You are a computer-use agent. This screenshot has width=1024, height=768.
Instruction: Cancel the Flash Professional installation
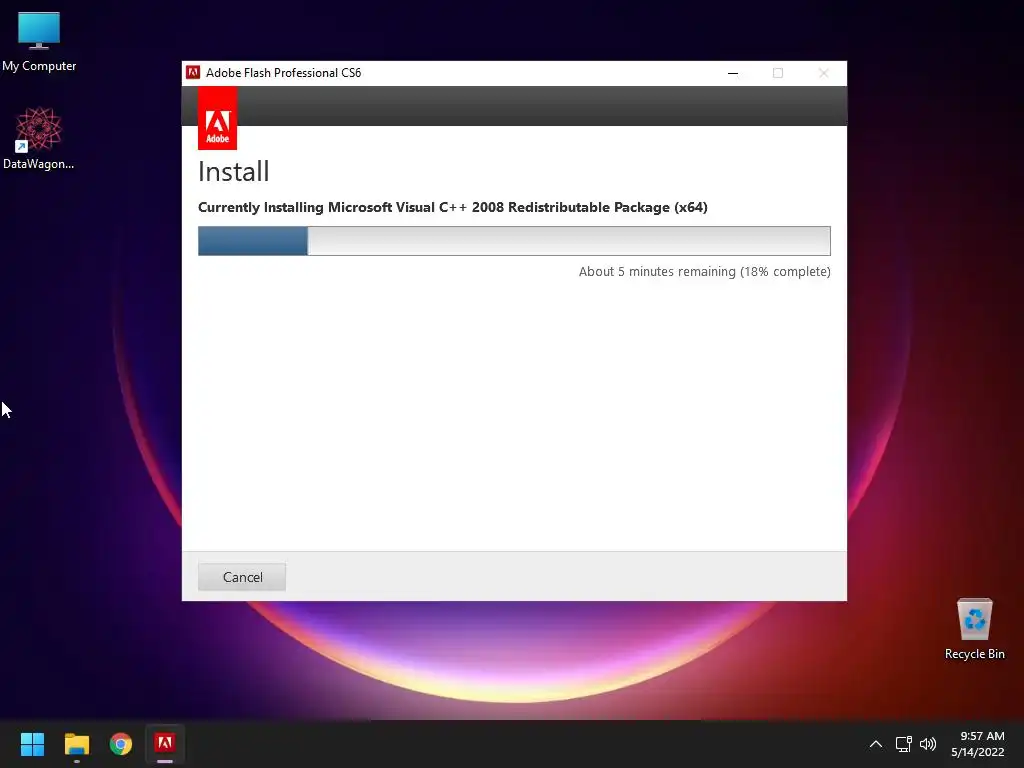pos(242,577)
